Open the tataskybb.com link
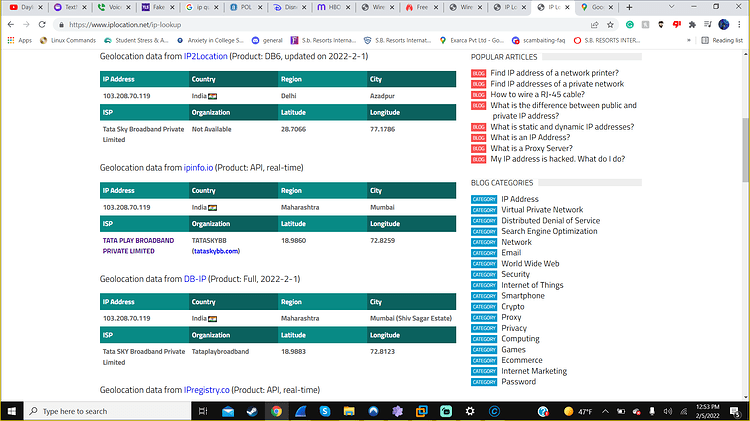 click(216, 251)
